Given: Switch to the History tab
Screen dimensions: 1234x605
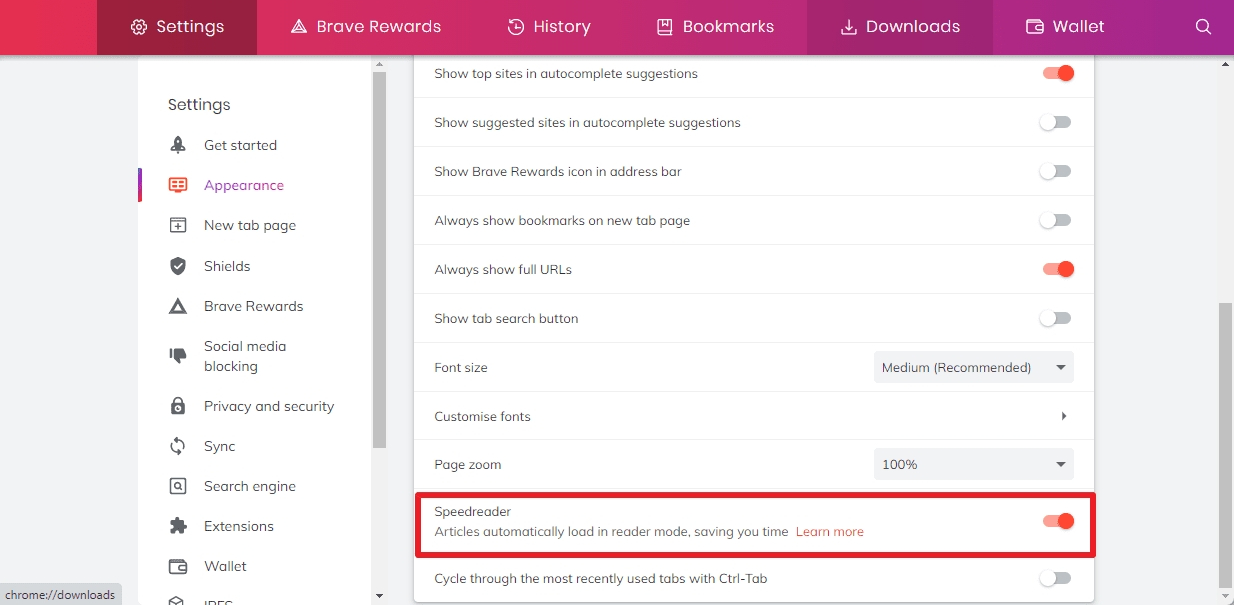Looking at the screenshot, I should point(548,27).
